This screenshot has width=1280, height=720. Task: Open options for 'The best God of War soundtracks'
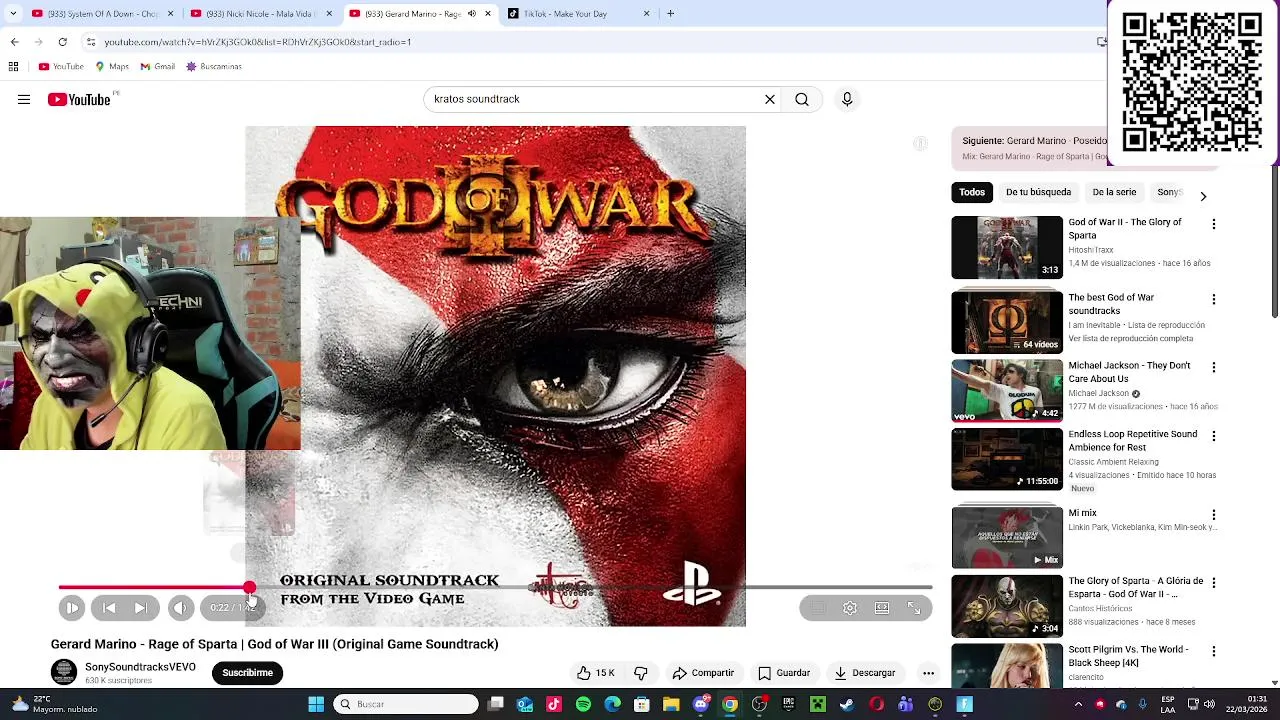click(1214, 299)
